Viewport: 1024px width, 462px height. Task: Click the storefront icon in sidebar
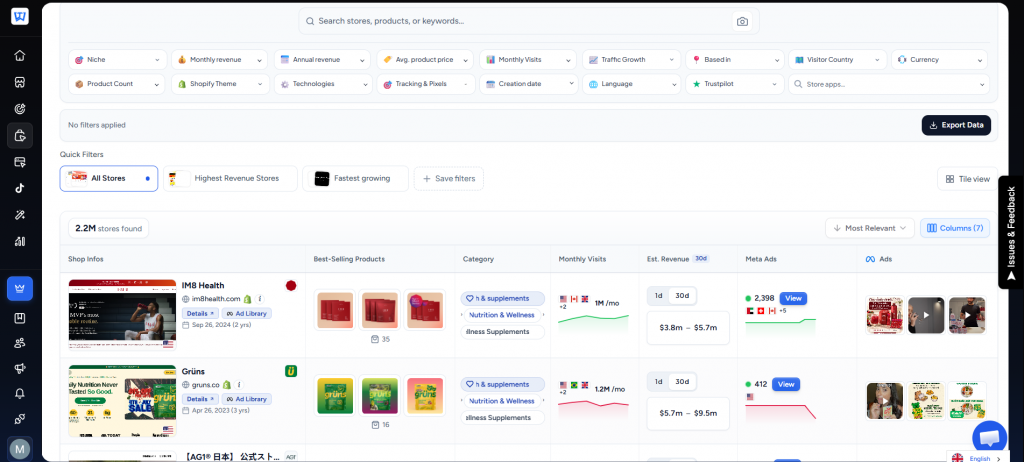[20, 82]
